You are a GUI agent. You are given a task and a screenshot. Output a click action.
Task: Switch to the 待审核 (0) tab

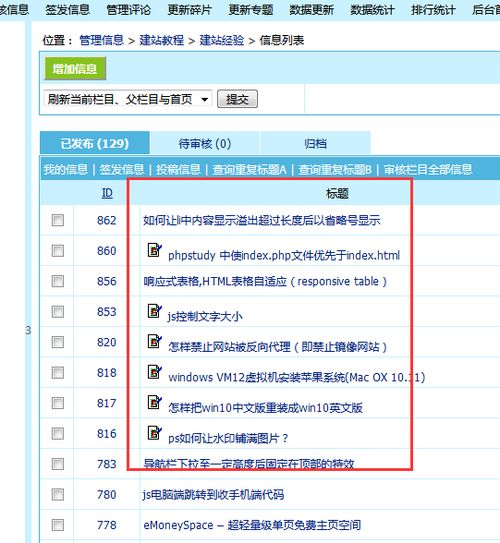coord(205,143)
